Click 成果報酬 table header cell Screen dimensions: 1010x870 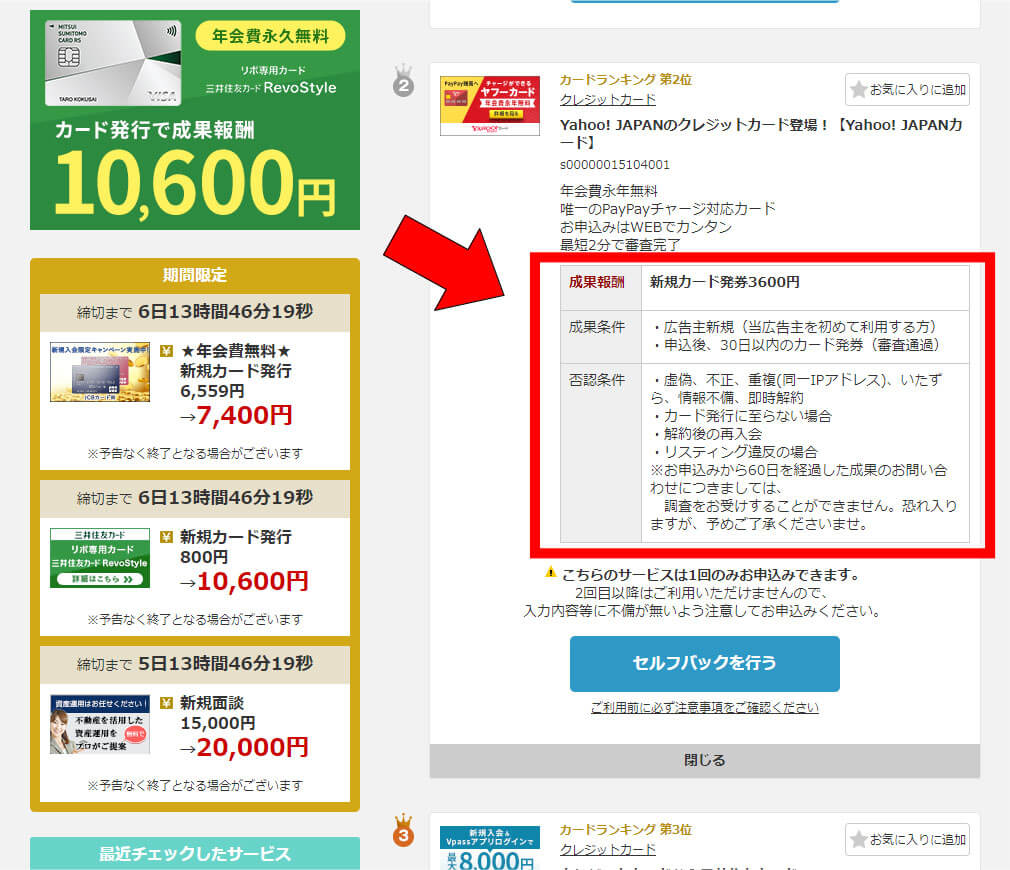pyautogui.click(x=600, y=288)
